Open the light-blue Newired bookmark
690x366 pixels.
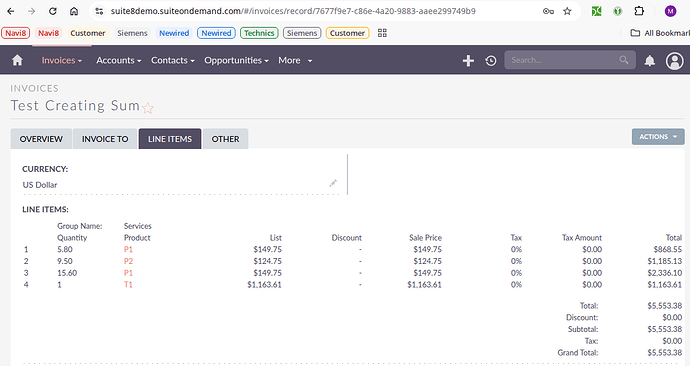174,33
